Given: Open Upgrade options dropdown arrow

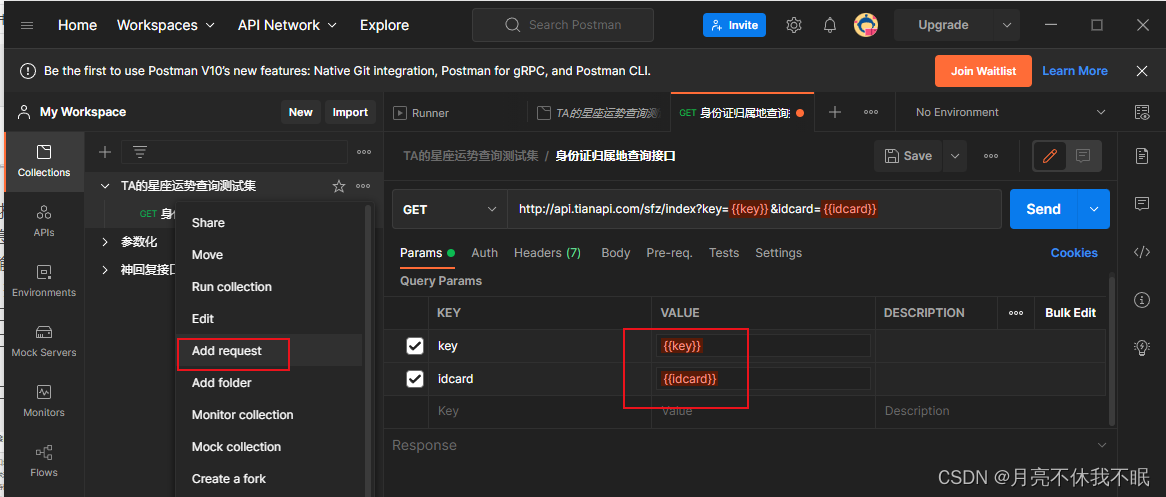Looking at the screenshot, I should click(1006, 25).
